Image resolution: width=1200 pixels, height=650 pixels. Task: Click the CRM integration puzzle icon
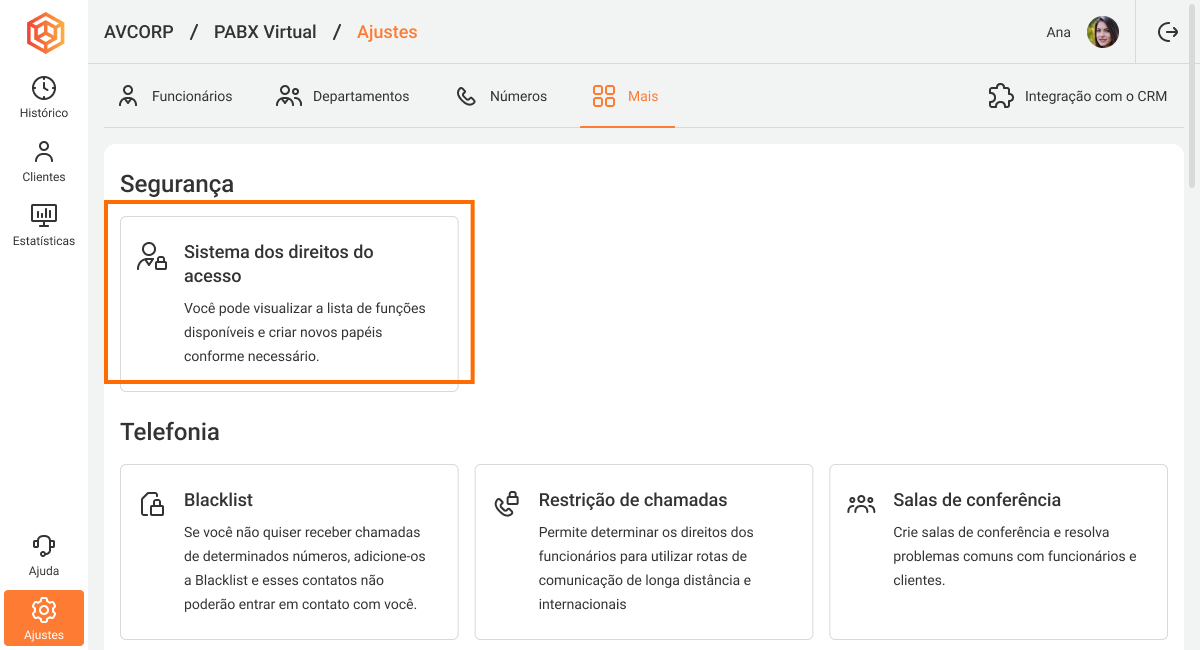(1000, 96)
